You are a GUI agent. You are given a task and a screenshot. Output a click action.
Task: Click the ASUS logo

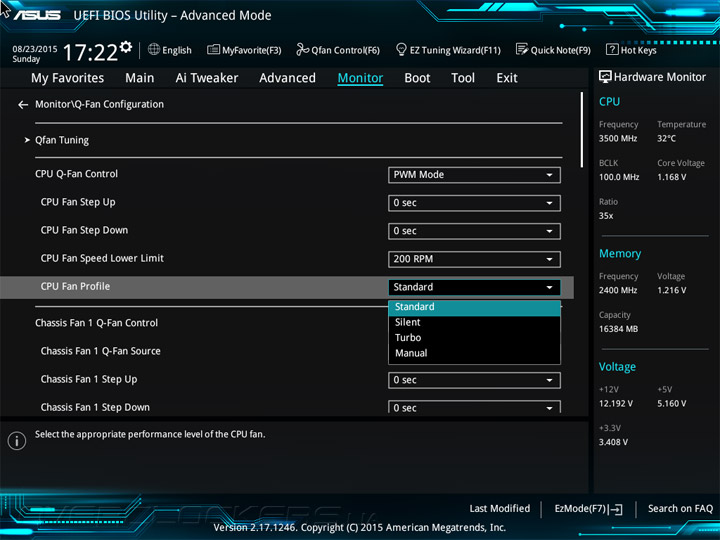[37, 15]
